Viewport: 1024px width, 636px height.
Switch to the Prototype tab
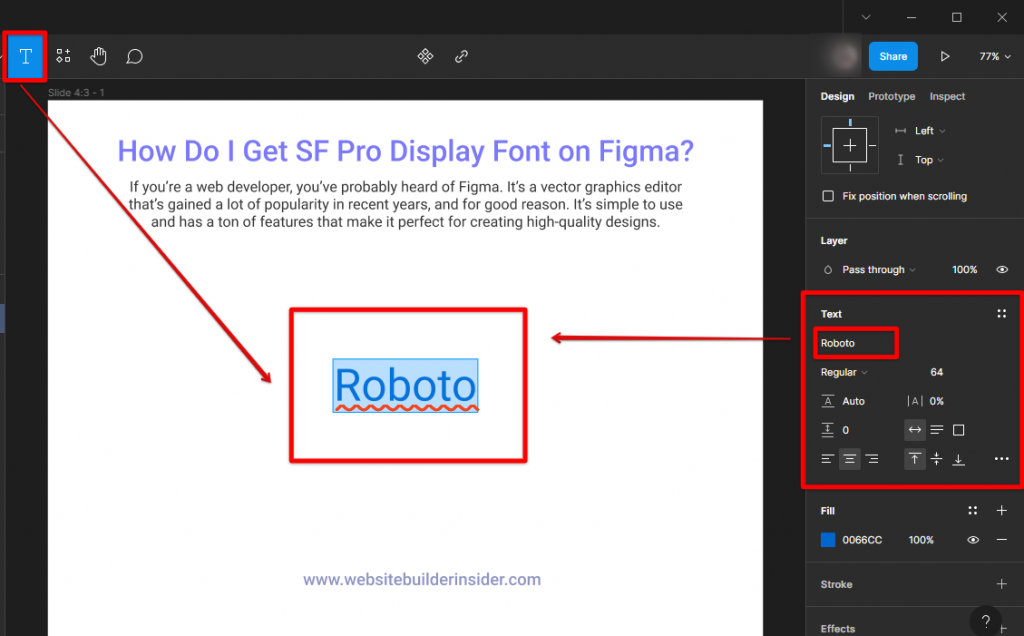[x=891, y=96]
